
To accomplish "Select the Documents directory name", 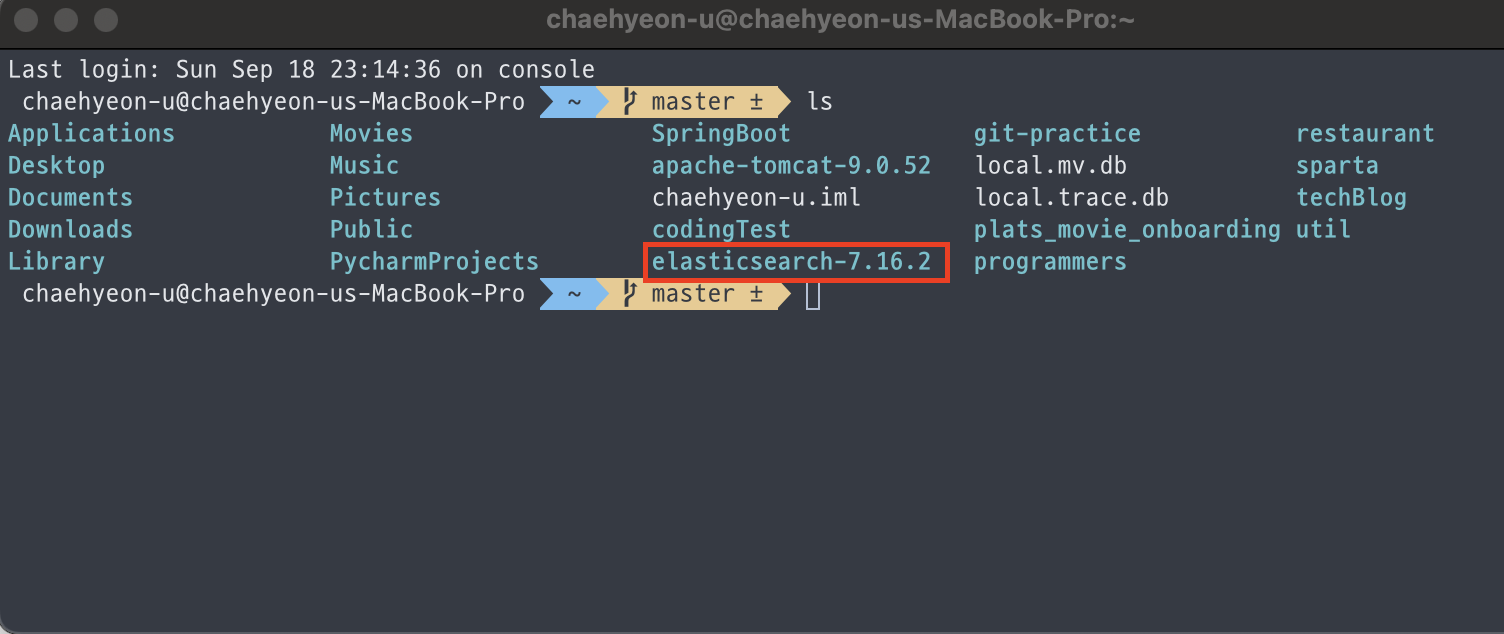I will [x=70, y=198].
